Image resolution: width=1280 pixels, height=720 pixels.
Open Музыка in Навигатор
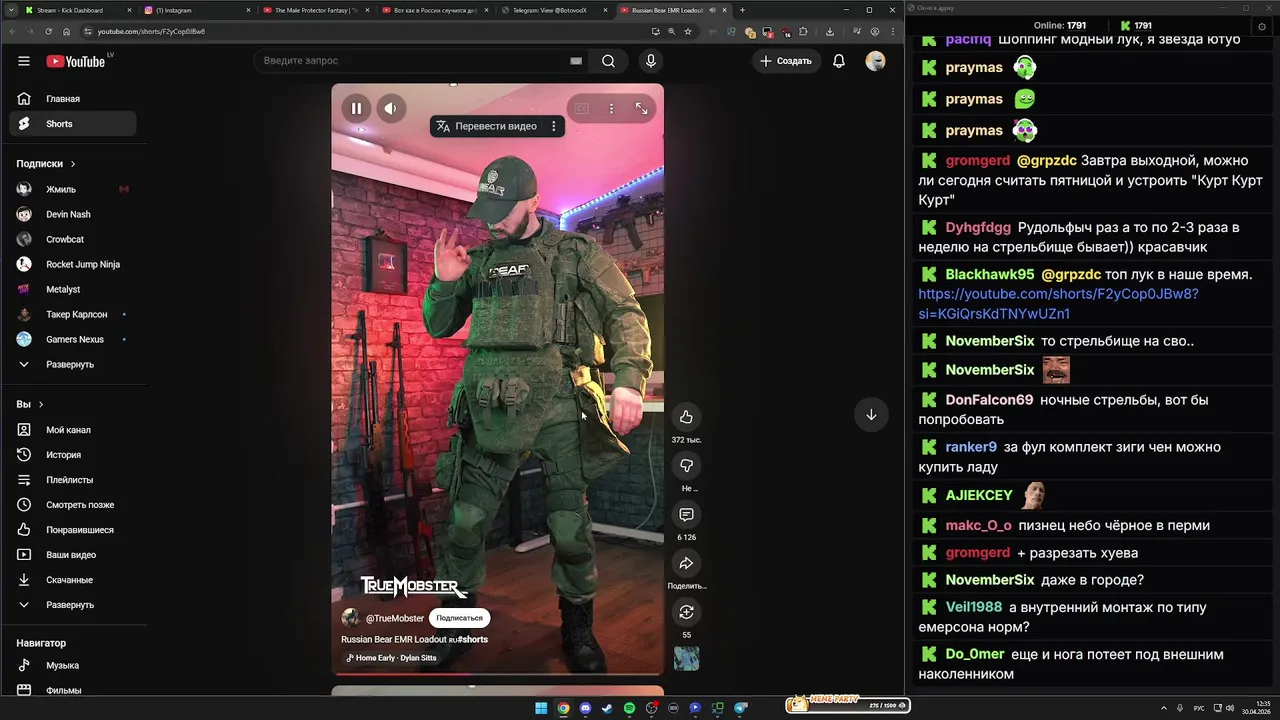pyautogui.click(x=72, y=665)
